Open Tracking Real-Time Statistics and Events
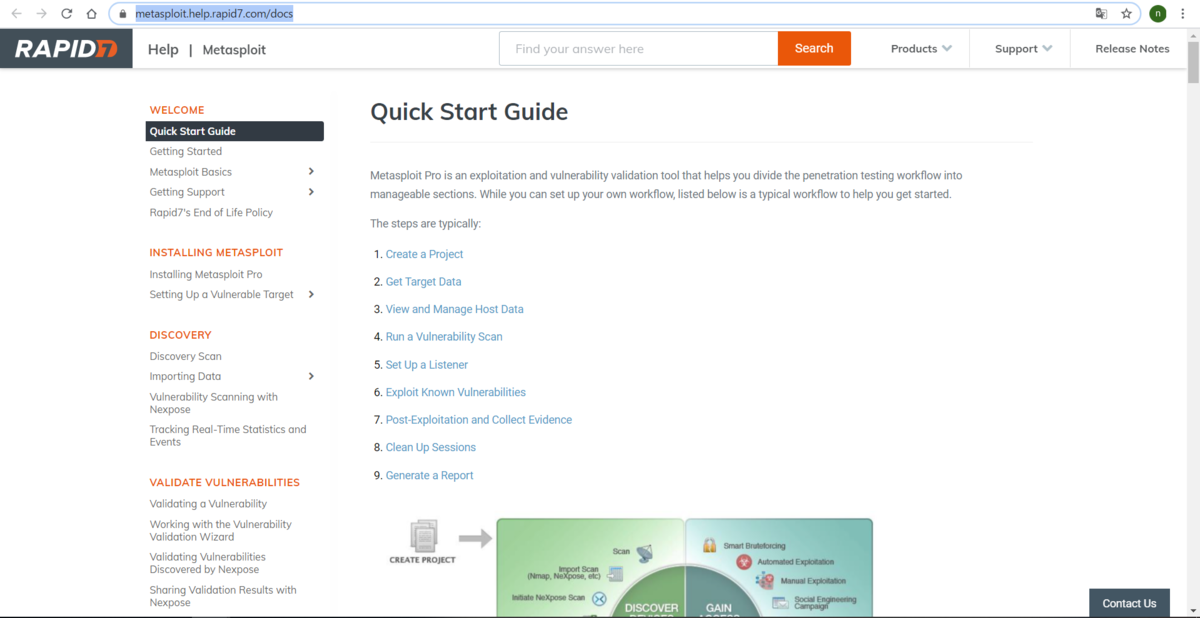Viewport: 1200px width, 618px height. click(228, 435)
